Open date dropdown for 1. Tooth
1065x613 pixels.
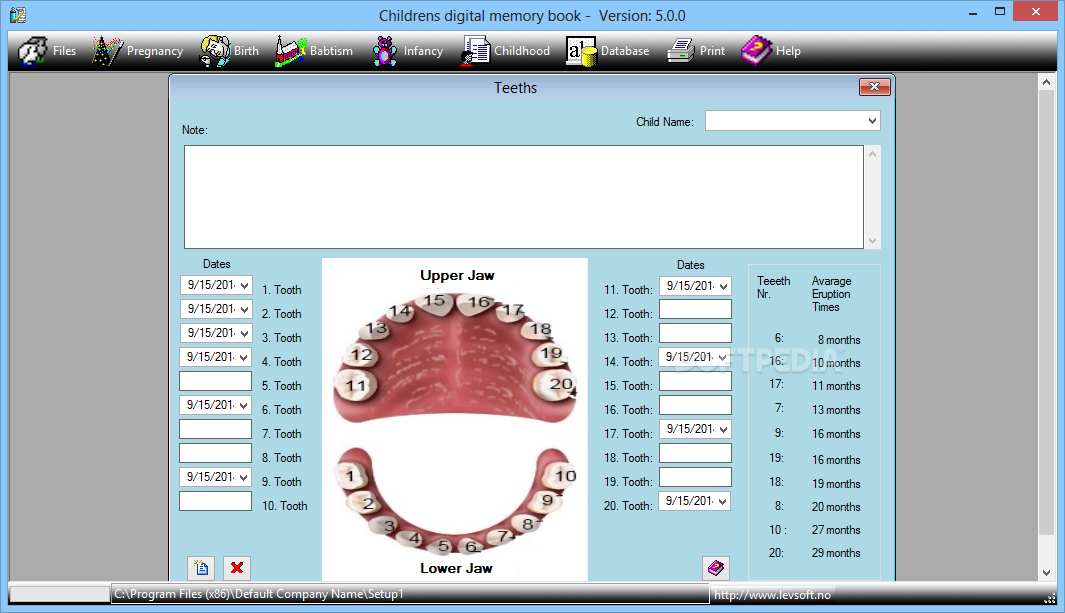[x=244, y=286]
